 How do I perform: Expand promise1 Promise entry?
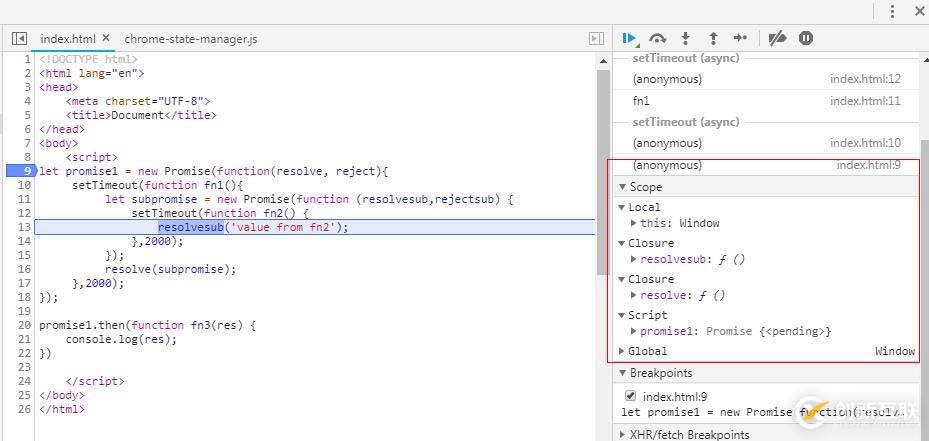(x=634, y=331)
